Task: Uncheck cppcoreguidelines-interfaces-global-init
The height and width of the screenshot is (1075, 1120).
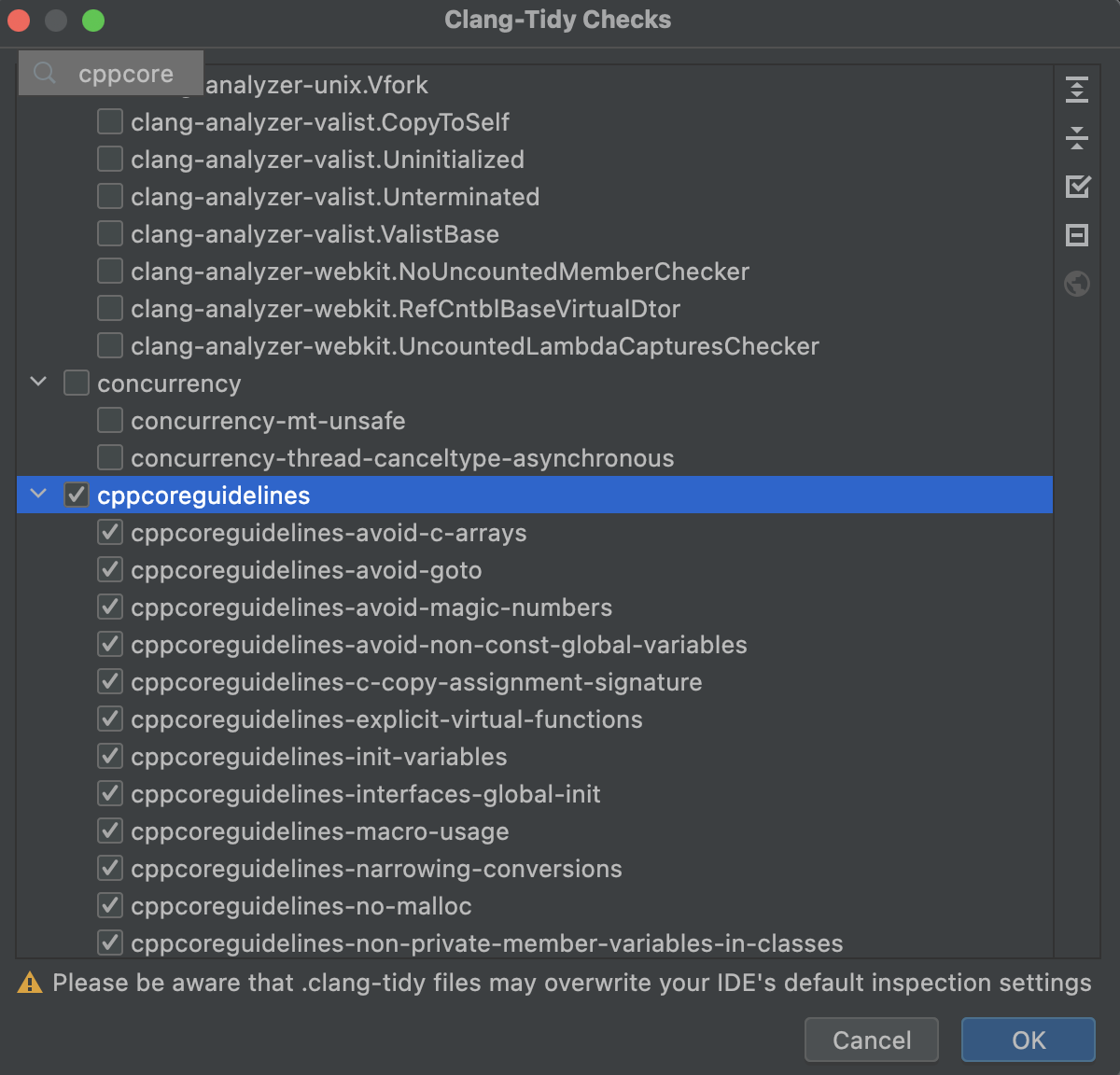Action: coord(110,793)
